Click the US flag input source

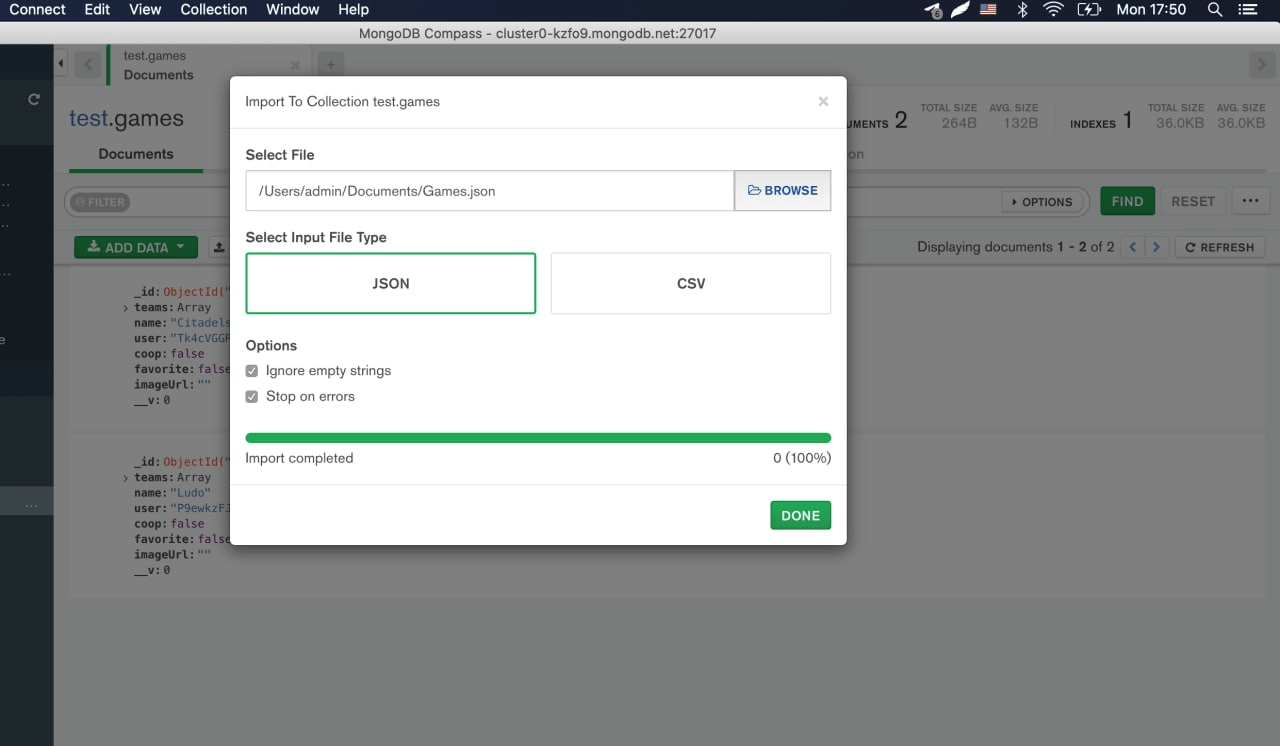tap(989, 10)
